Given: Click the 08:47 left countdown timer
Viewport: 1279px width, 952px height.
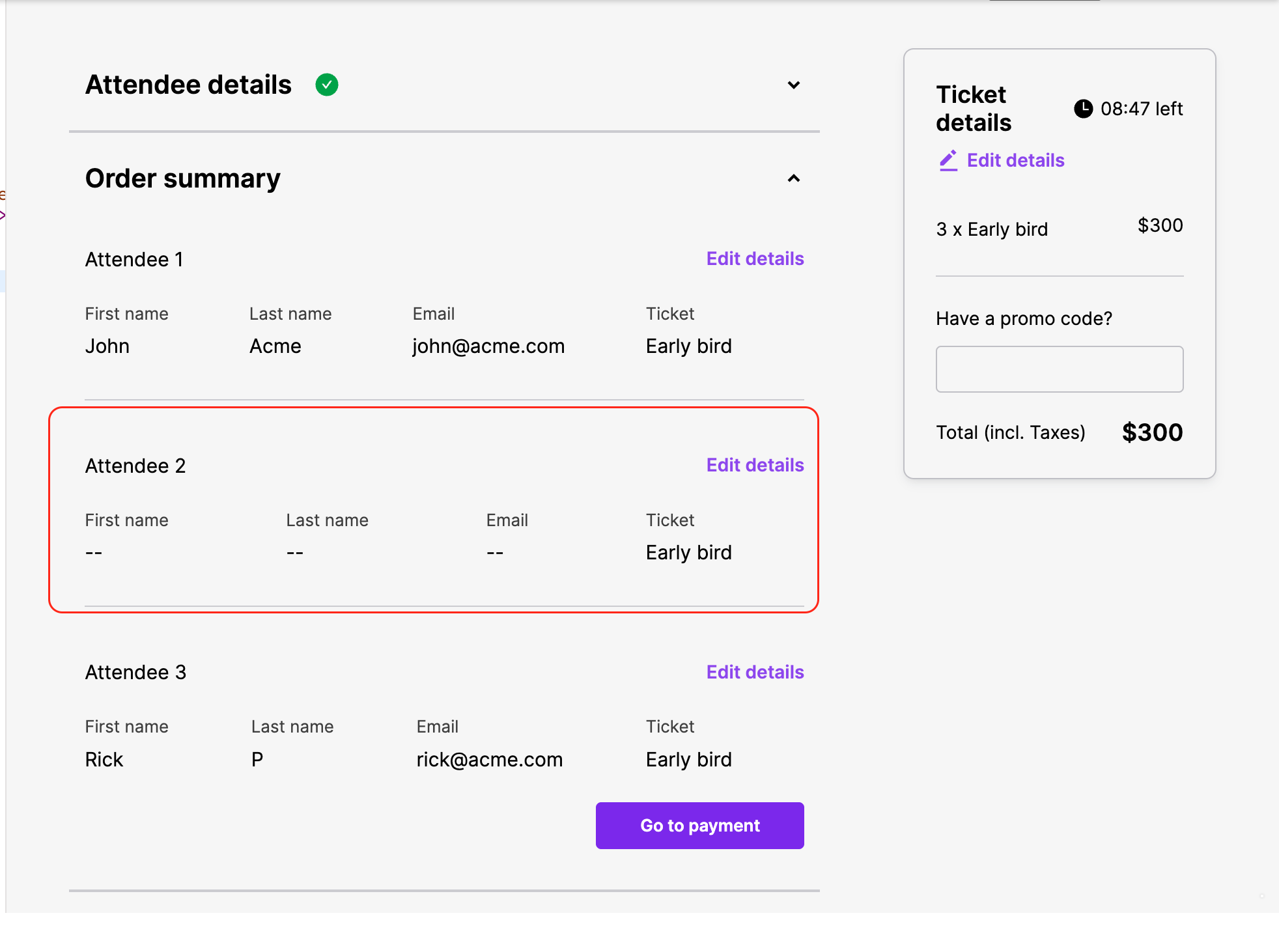Looking at the screenshot, I should [x=1141, y=109].
